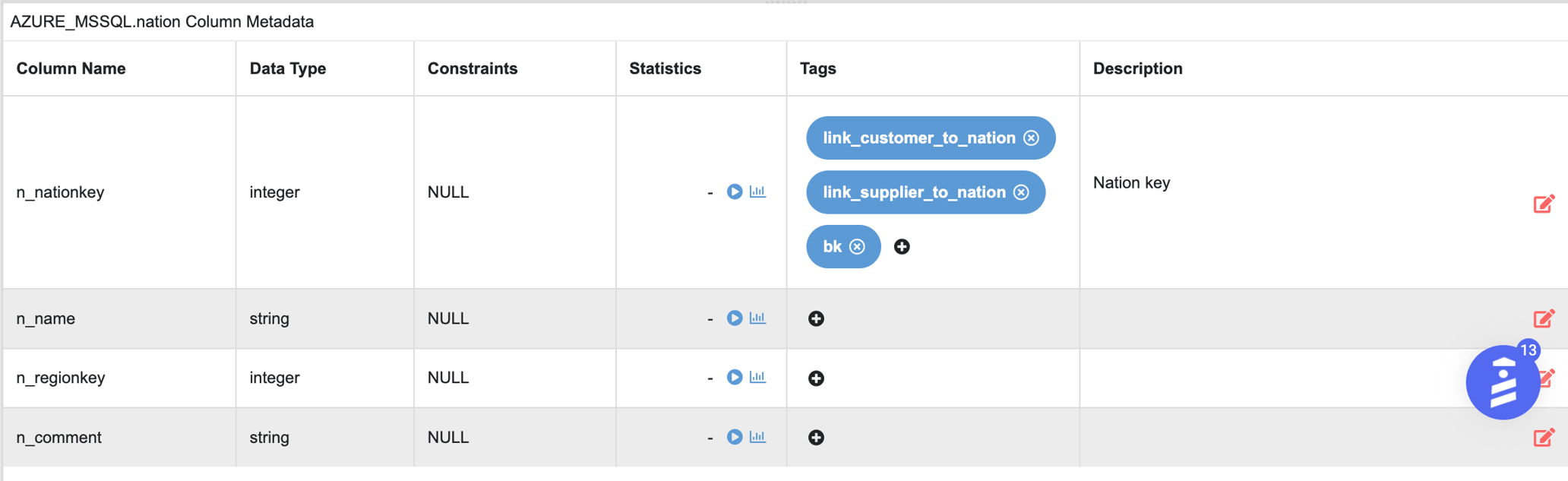This screenshot has height=481, width=1568.
Task: Add a tag to n_name
Action: point(816,318)
